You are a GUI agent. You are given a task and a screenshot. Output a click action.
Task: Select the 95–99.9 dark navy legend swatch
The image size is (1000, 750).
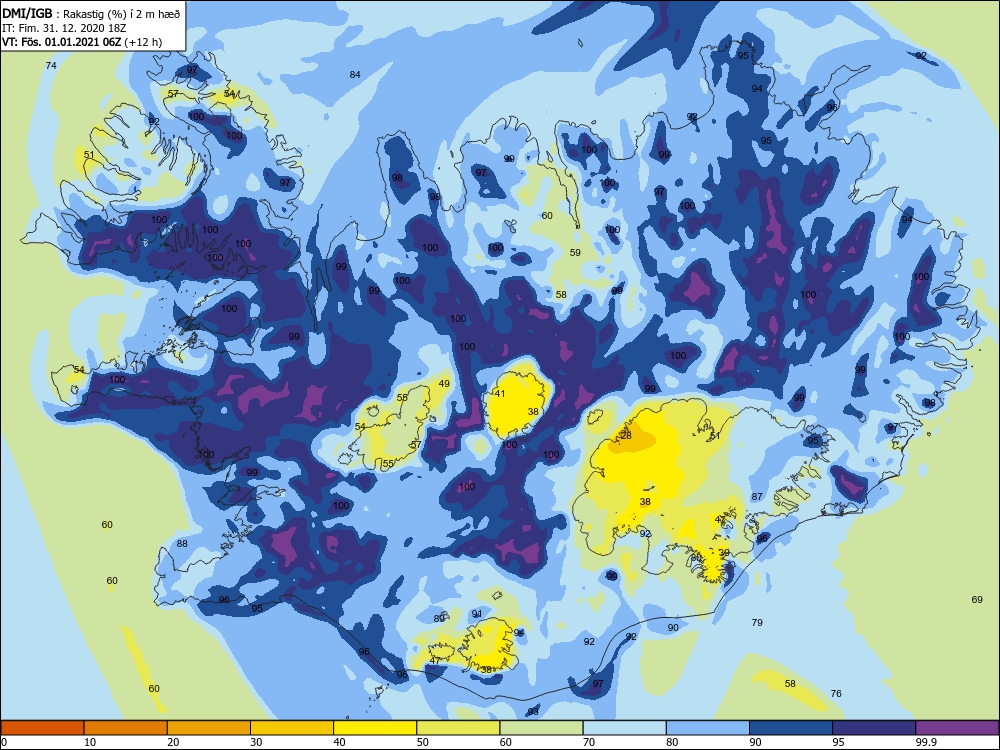[874, 728]
